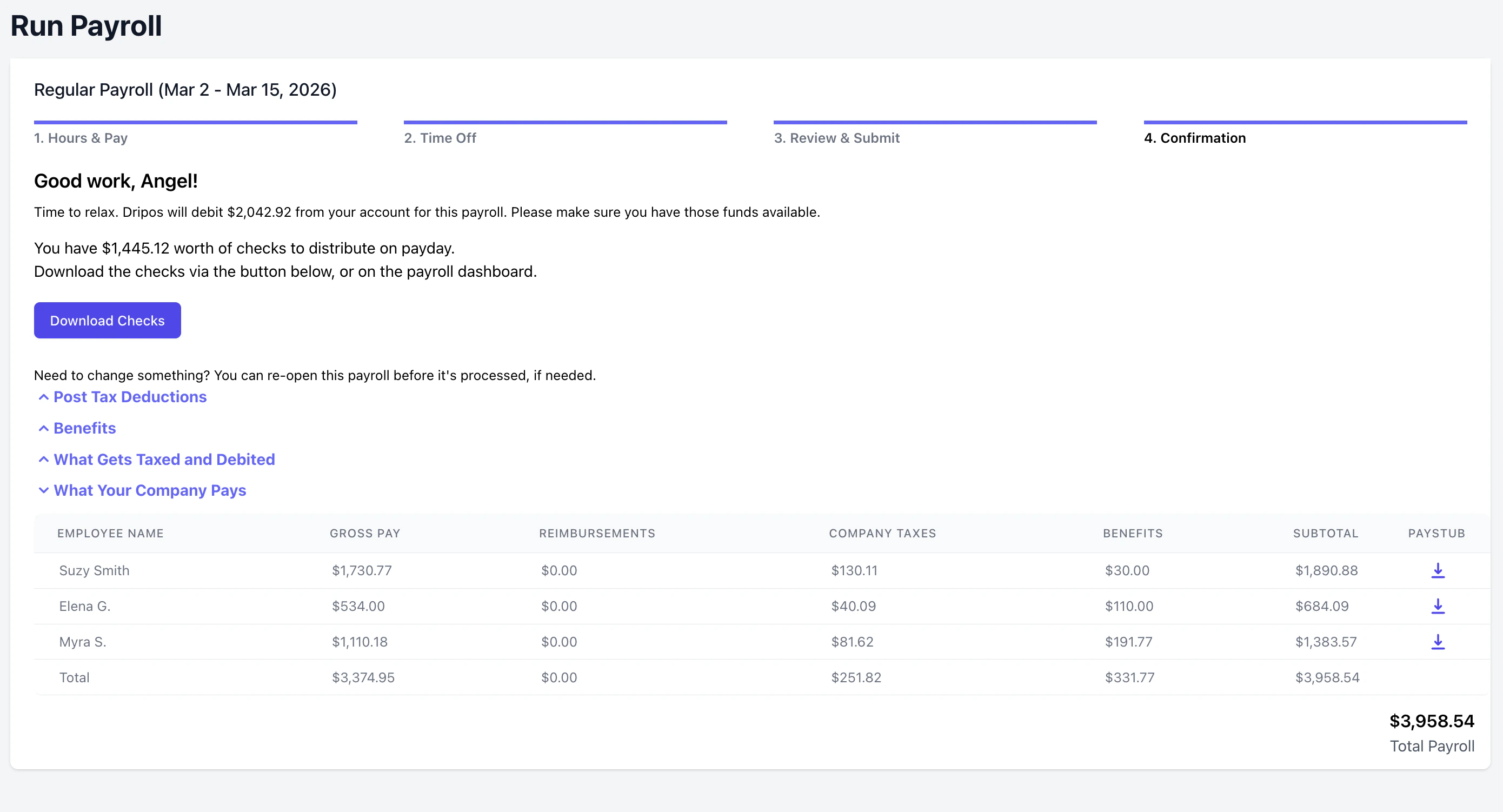Click the Gross Pay column header
Screen dimensions: 1503x812
(x=364, y=533)
